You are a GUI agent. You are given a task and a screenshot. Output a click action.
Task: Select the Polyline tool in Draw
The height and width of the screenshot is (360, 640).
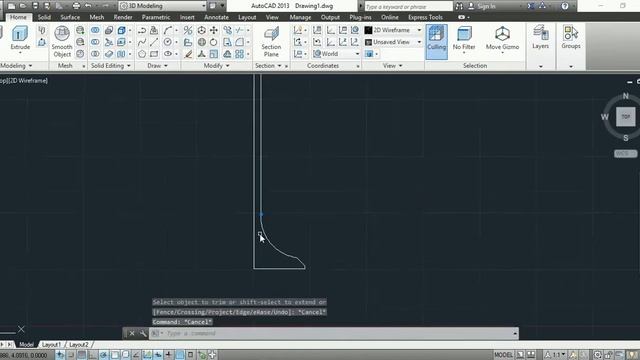point(142,30)
